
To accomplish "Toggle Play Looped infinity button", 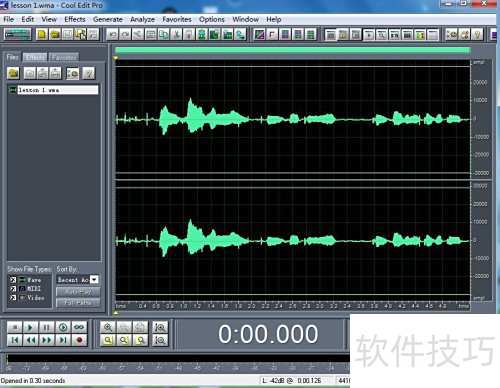I will coord(79,327).
